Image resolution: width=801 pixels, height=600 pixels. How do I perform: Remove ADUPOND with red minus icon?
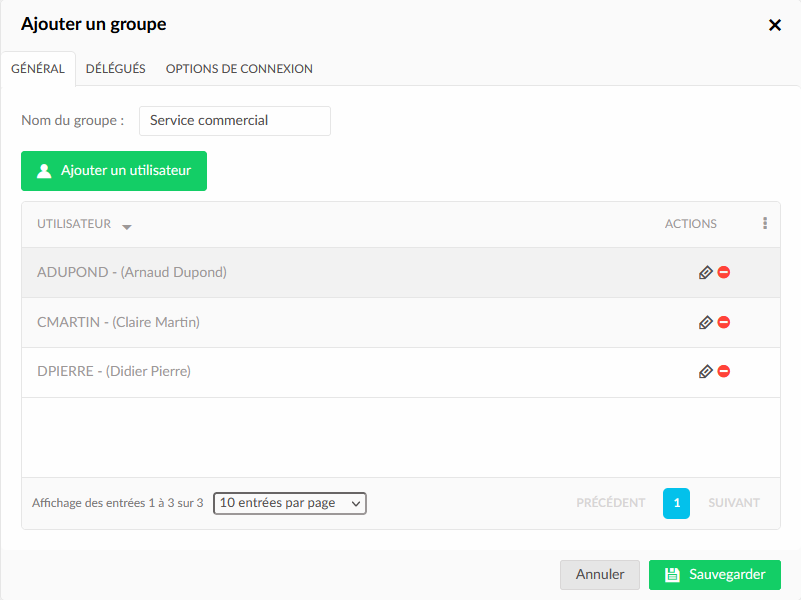724,272
